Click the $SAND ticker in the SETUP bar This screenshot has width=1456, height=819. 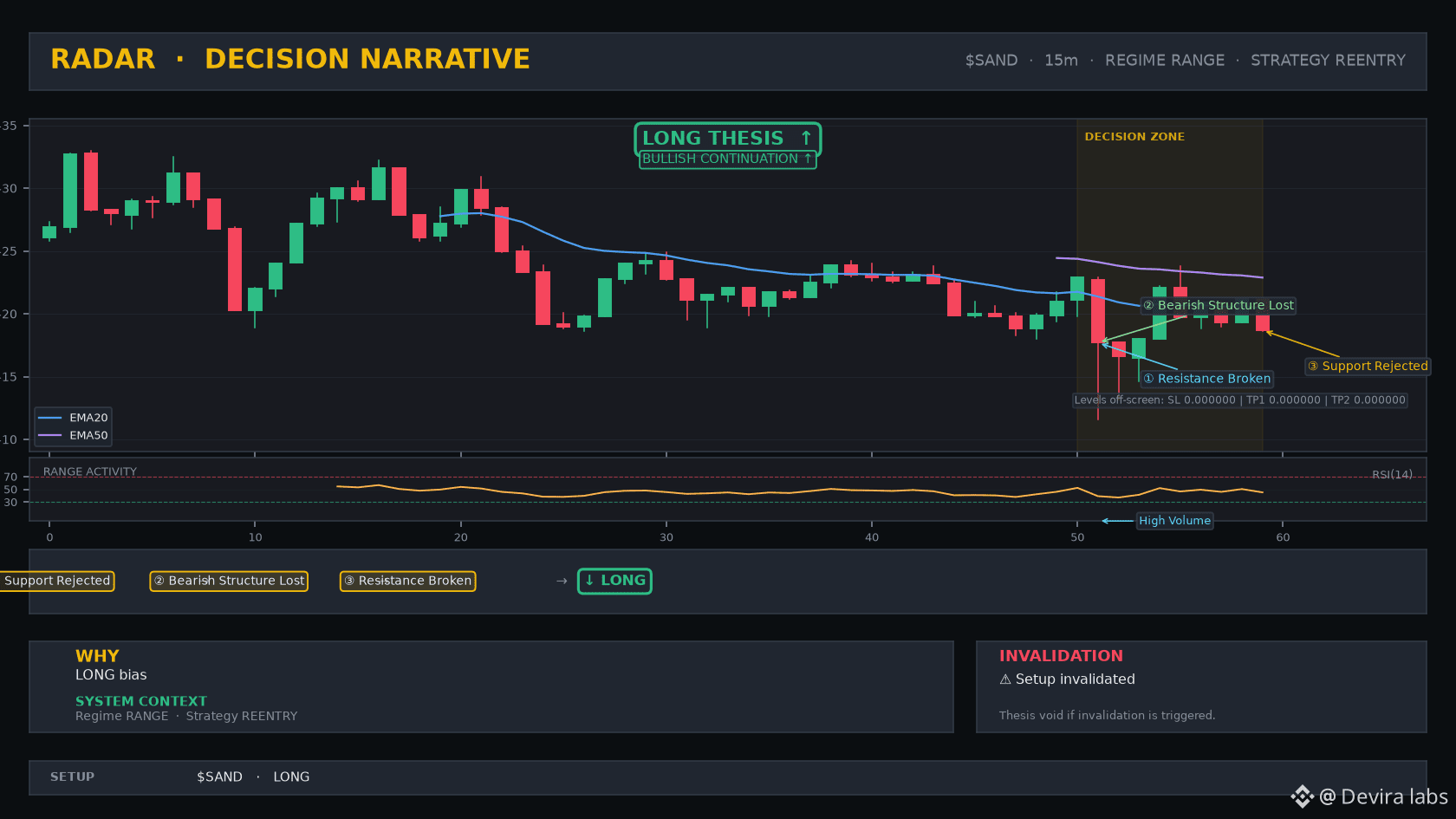[x=219, y=777]
